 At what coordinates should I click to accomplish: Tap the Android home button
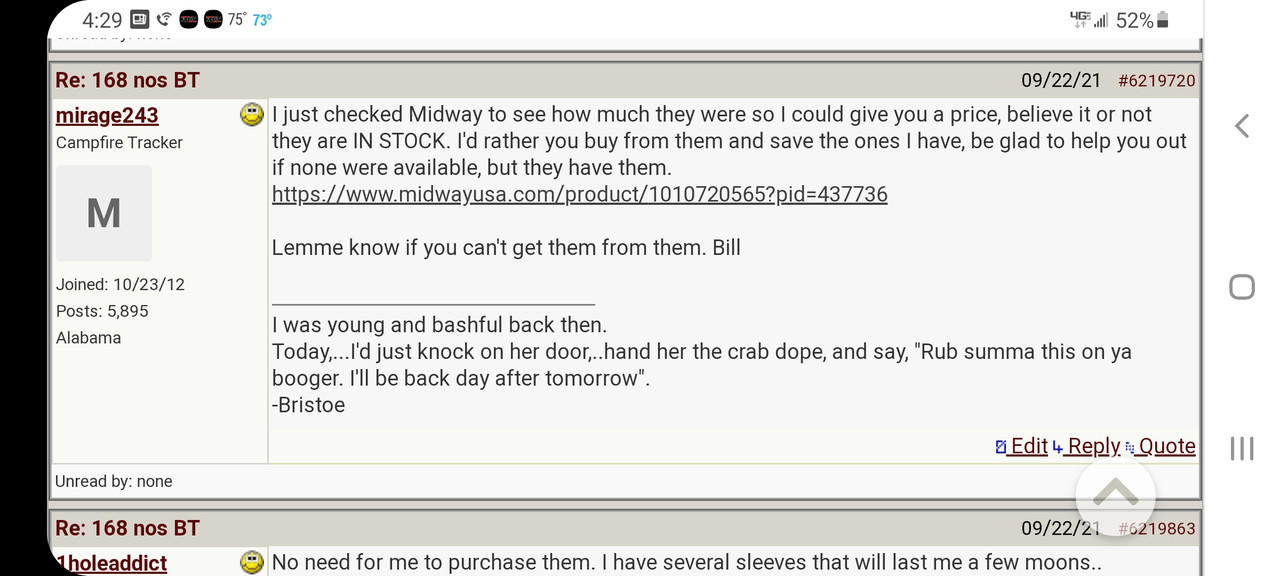point(1241,287)
